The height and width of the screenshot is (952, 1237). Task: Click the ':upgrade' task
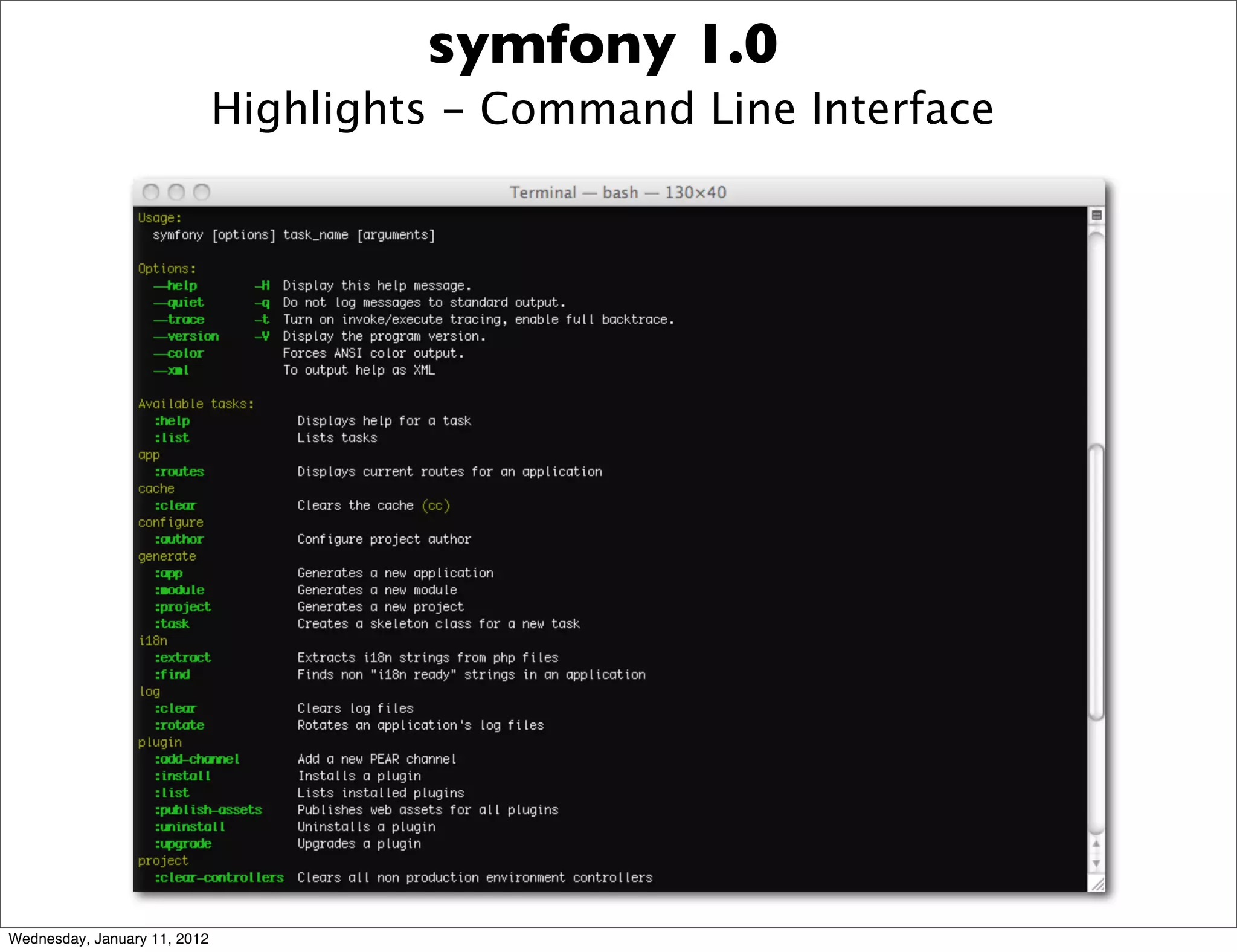(183, 844)
